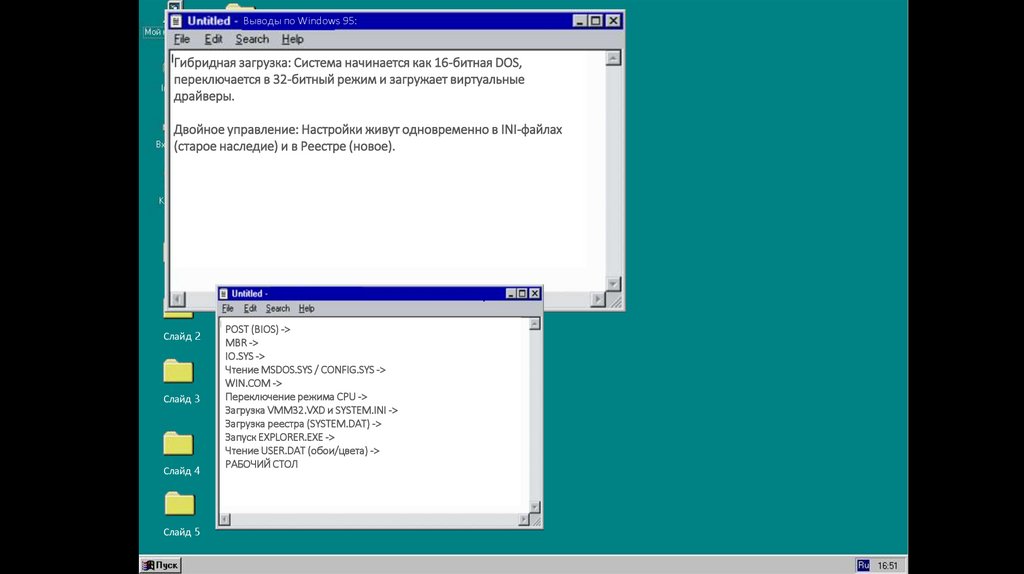Image resolution: width=1024 pixels, height=574 pixels.
Task: Click notepad icon in small Untitled title bar
Action: click(x=223, y=294)
